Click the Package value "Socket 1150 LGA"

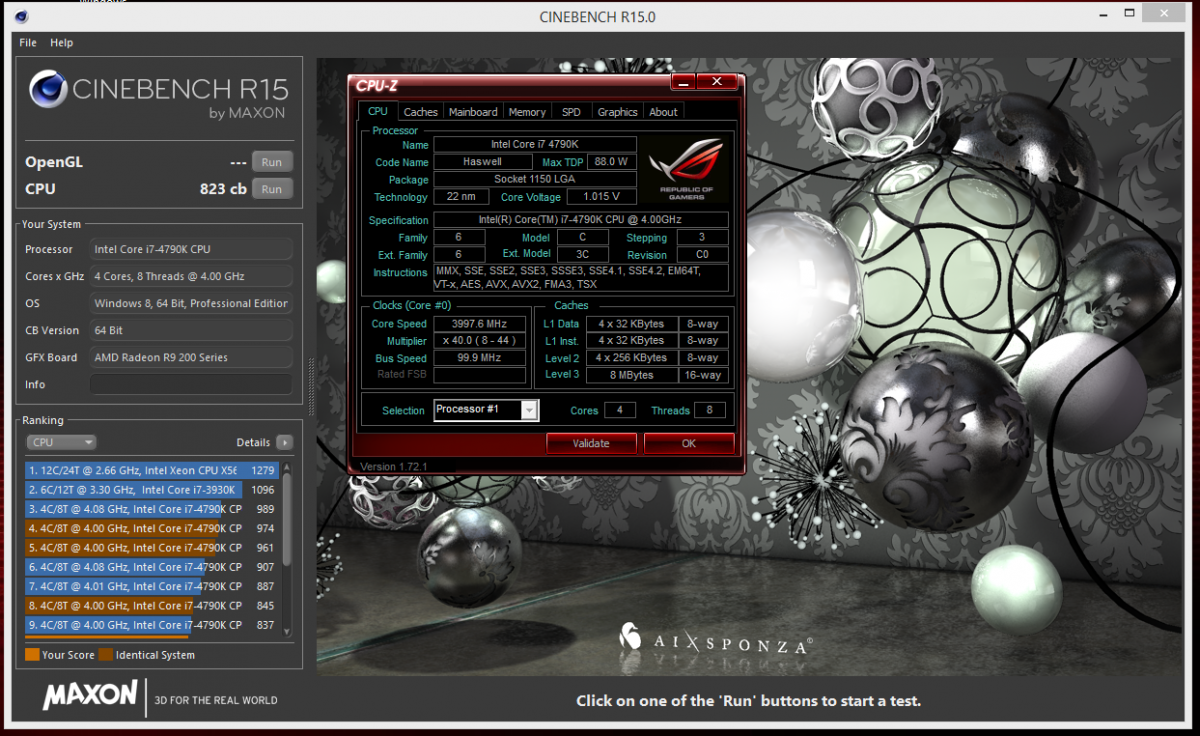pos(535,180)
